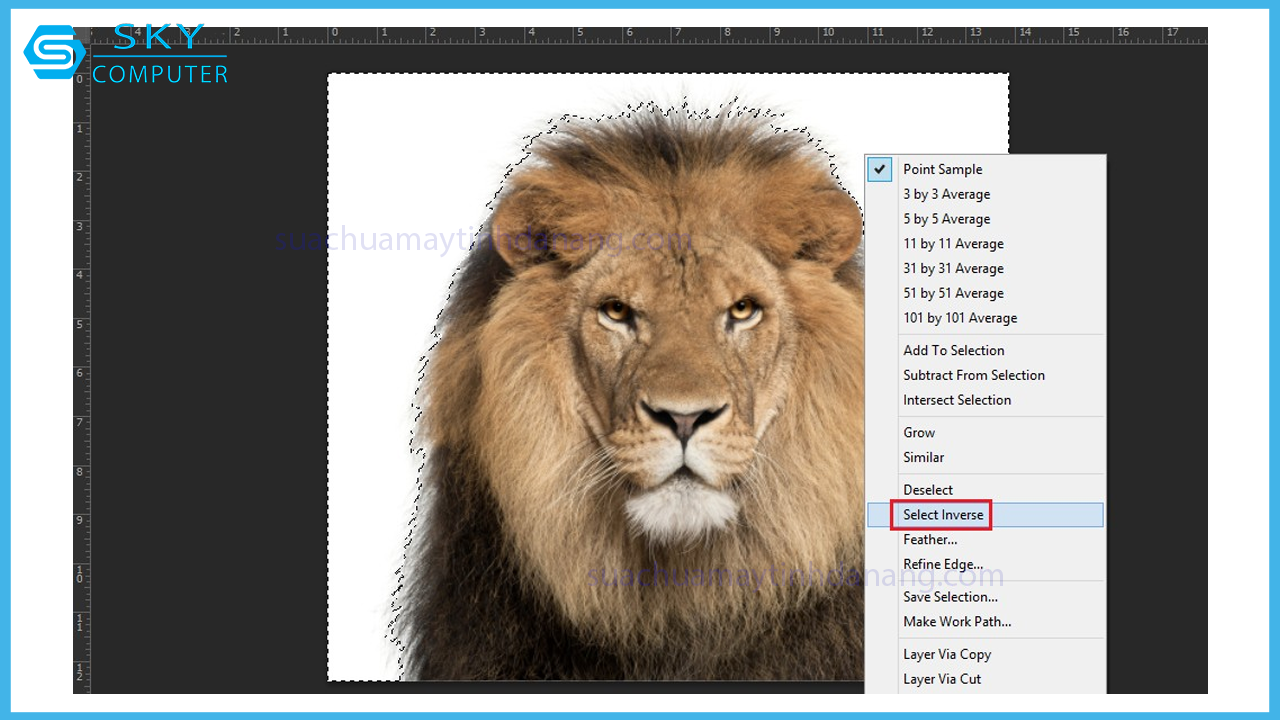The width and height of the screenshot is (1280, 720).
Task: Select the checked Point Sample option
Action: [x=942, y=169]
